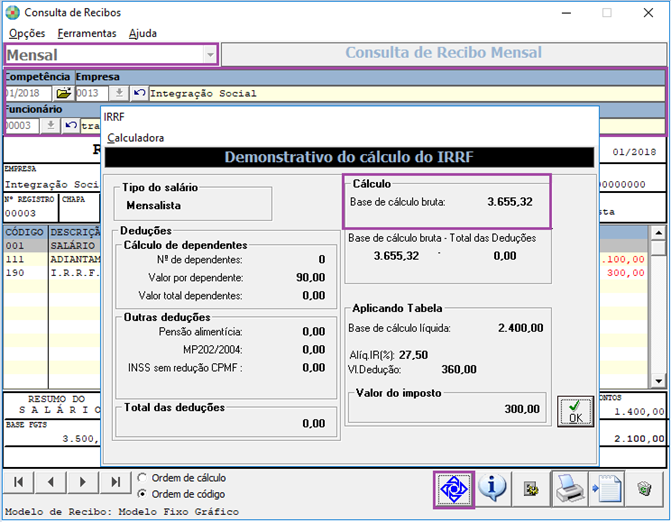Open the Opções menu
The width and height of the screenshot is (671, 522).
click(27, 33)
